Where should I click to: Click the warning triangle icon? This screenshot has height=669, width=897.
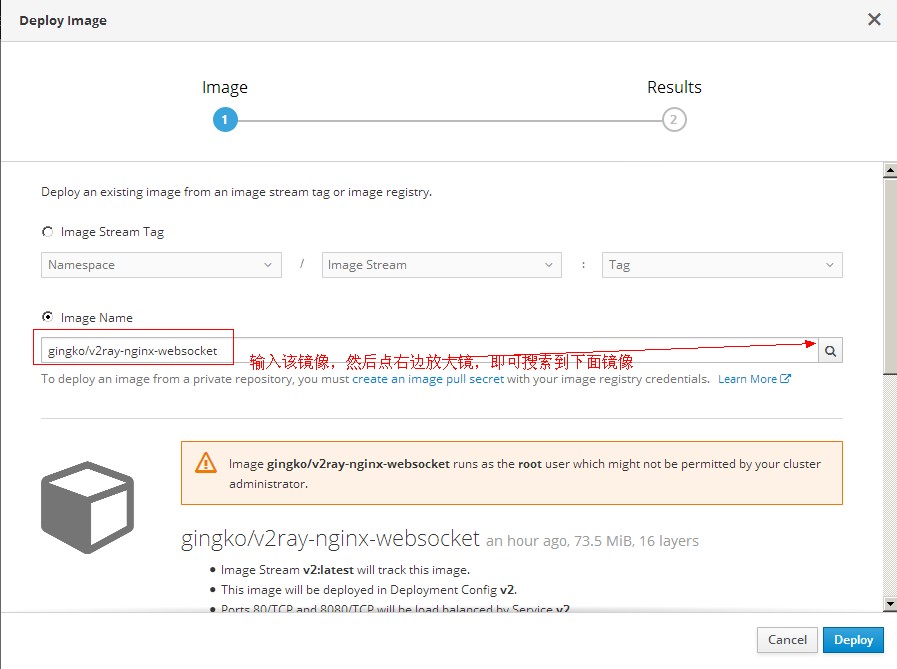(205, 462)
